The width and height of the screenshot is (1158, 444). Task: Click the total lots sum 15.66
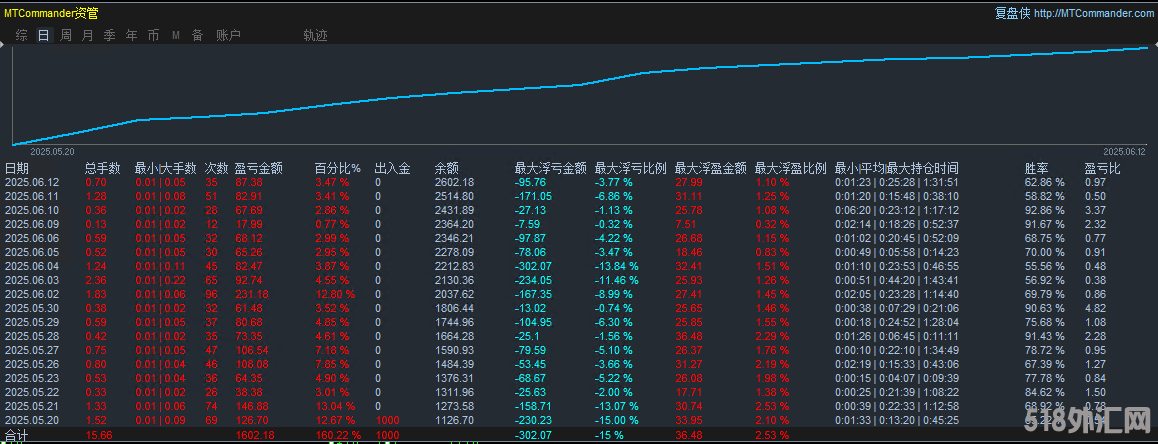point(98,436)
